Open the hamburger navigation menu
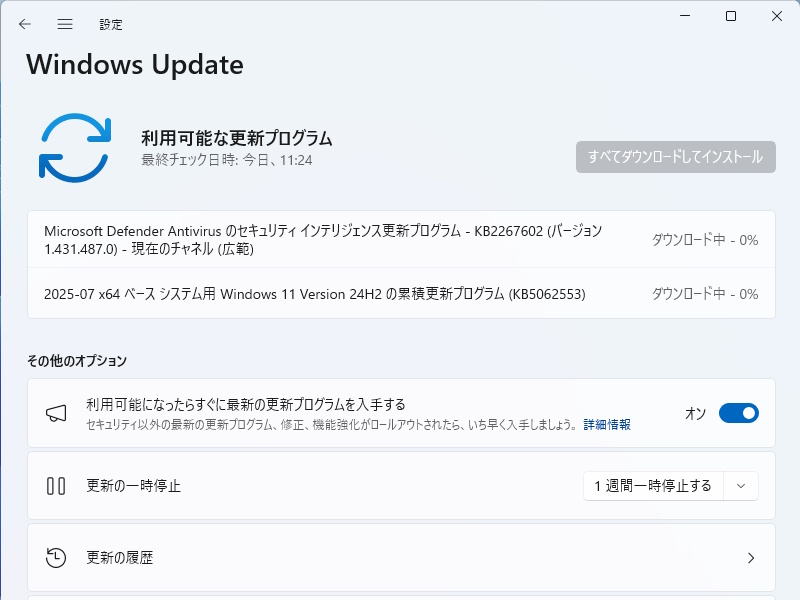Screen dimensions: 800x600 65,24
